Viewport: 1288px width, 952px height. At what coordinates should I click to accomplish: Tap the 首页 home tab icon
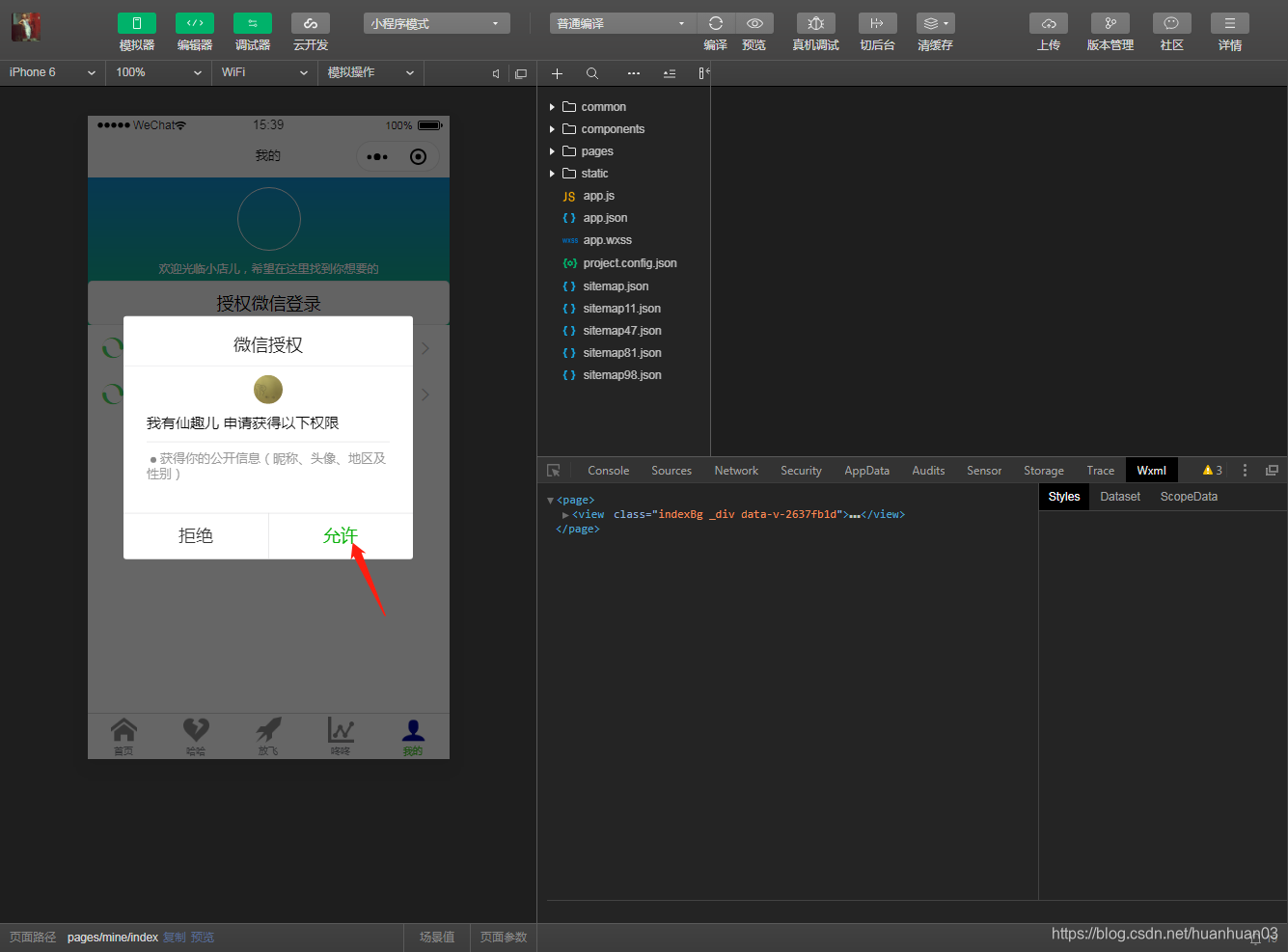[x=123, y=730]
